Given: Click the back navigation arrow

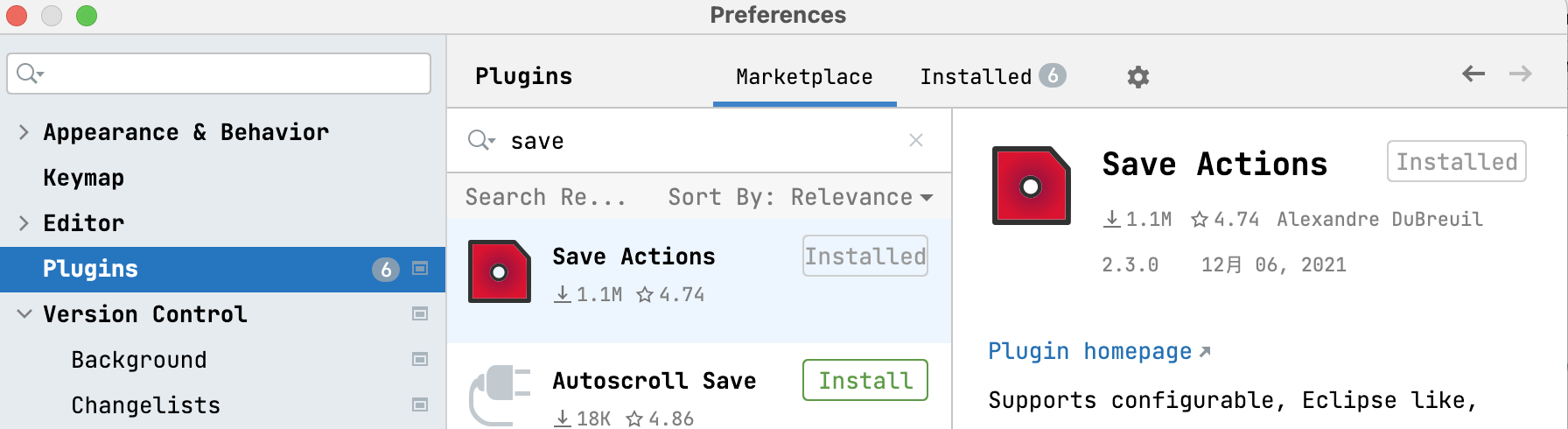Looking at the screenshot, I should 1473,74.
